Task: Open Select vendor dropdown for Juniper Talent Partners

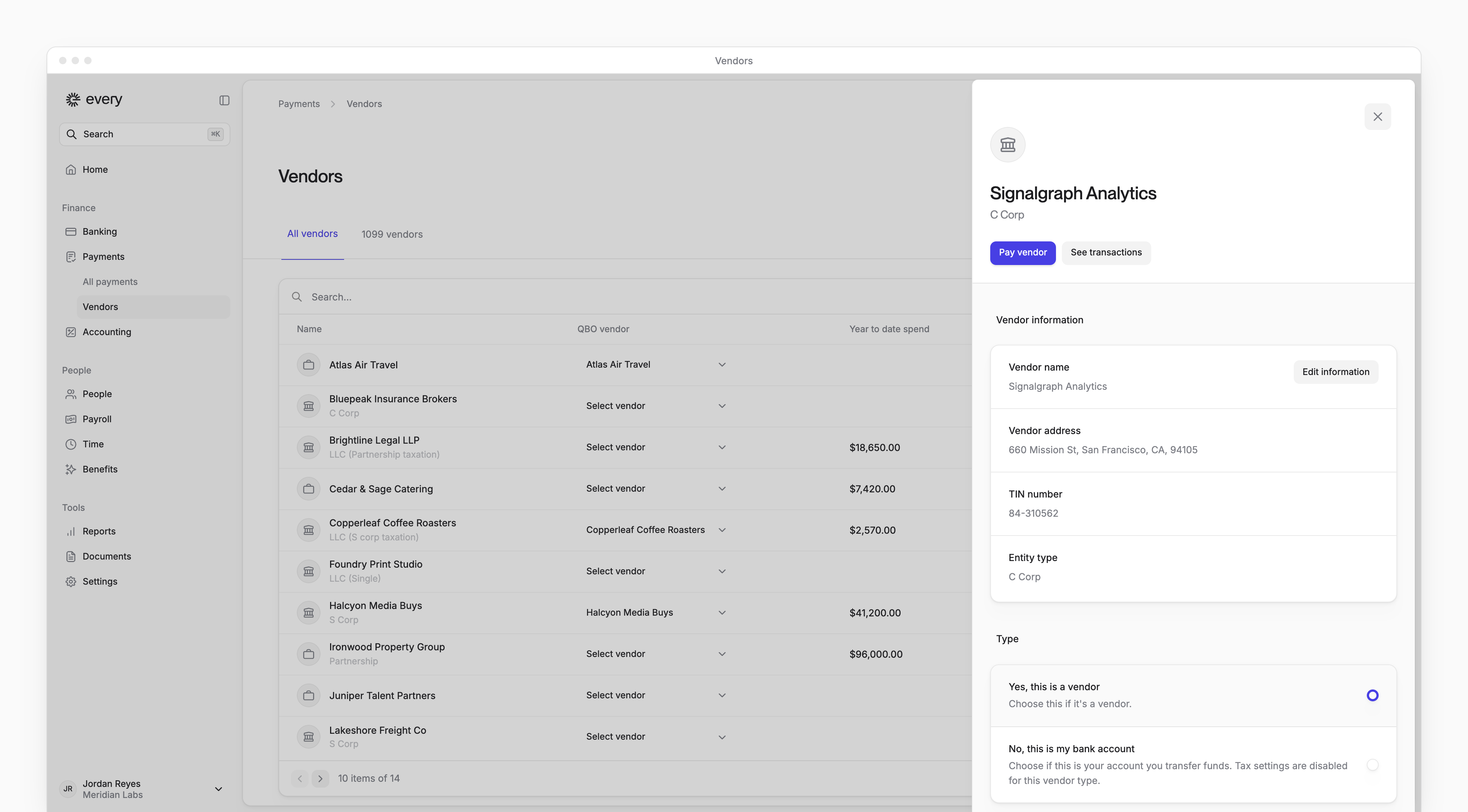Action: pyautogui.click(x=655, y=695)
